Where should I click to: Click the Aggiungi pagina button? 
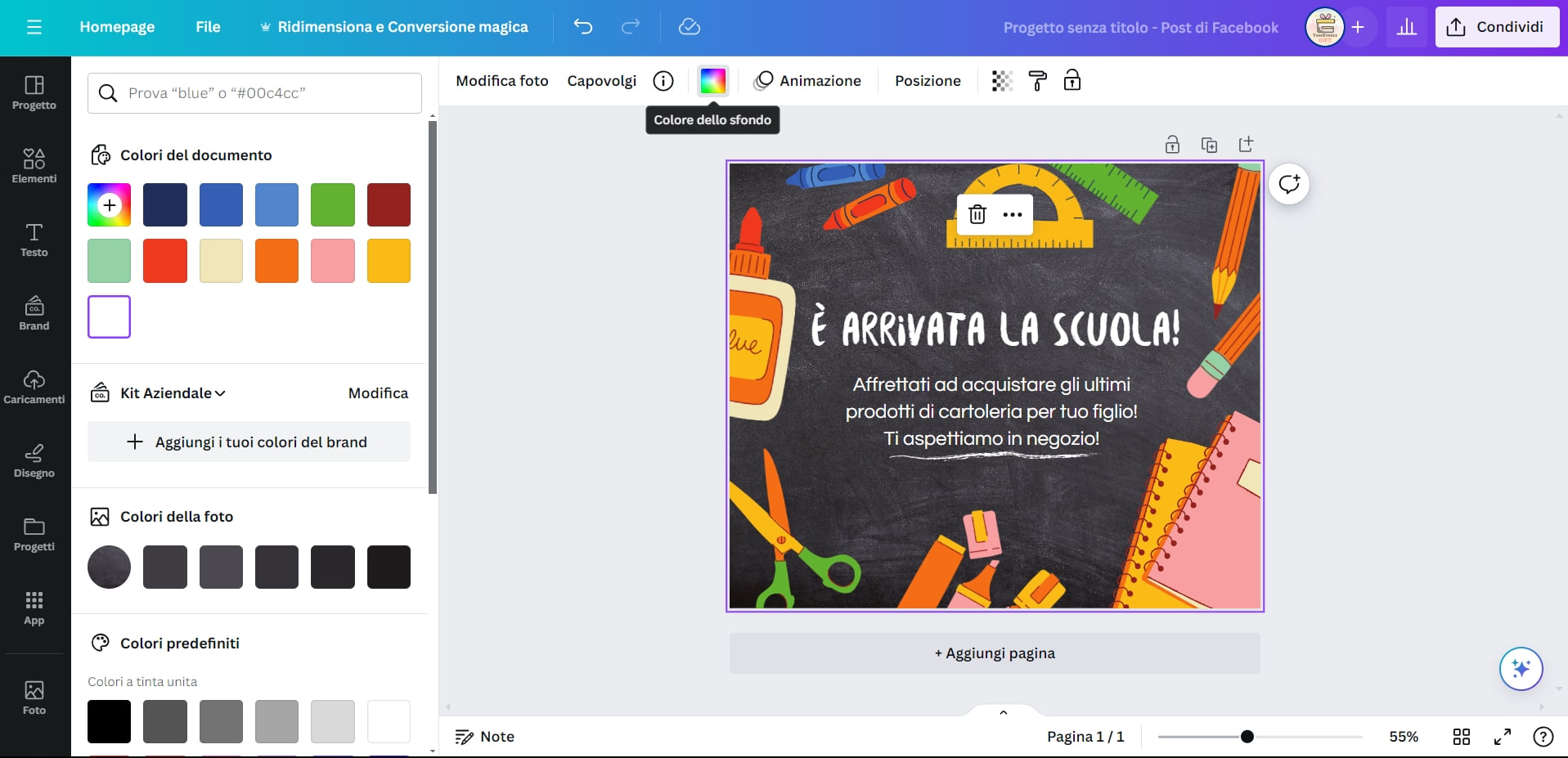click(x=995, y=653)
